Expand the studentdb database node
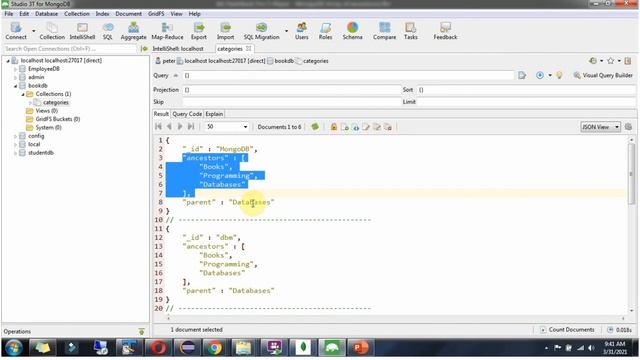 [16, 153]
